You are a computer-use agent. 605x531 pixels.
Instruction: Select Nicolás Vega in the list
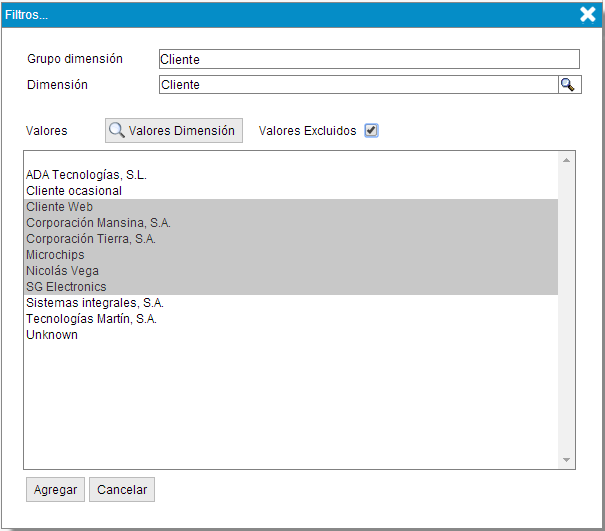click(62, 271)
